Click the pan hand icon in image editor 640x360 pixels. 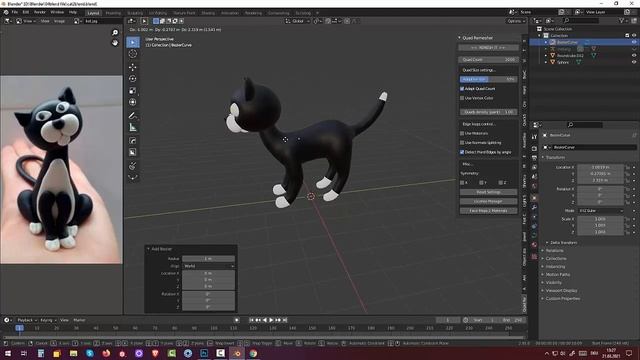coord(115,42)
